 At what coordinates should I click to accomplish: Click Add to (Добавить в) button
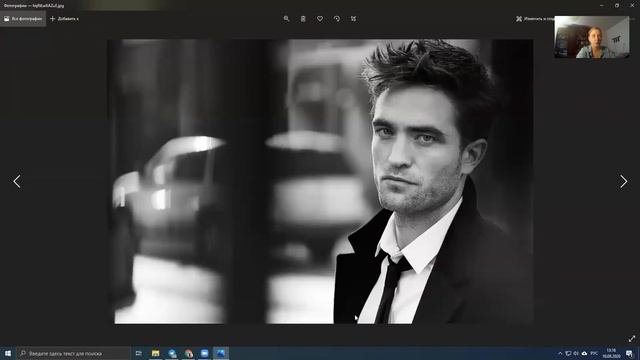pos(64,19)
